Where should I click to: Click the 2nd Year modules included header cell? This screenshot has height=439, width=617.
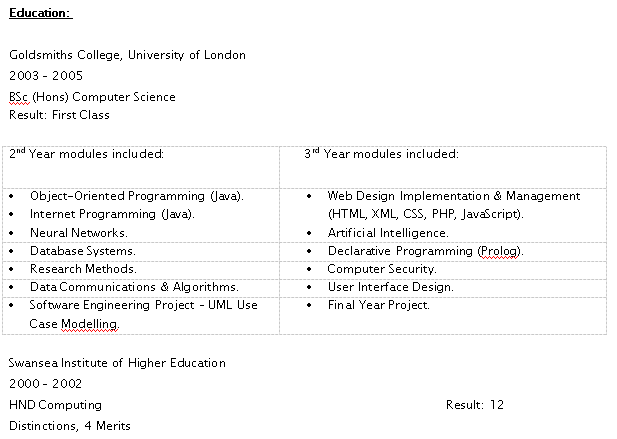pyautogui.click(x=86, y=154)
